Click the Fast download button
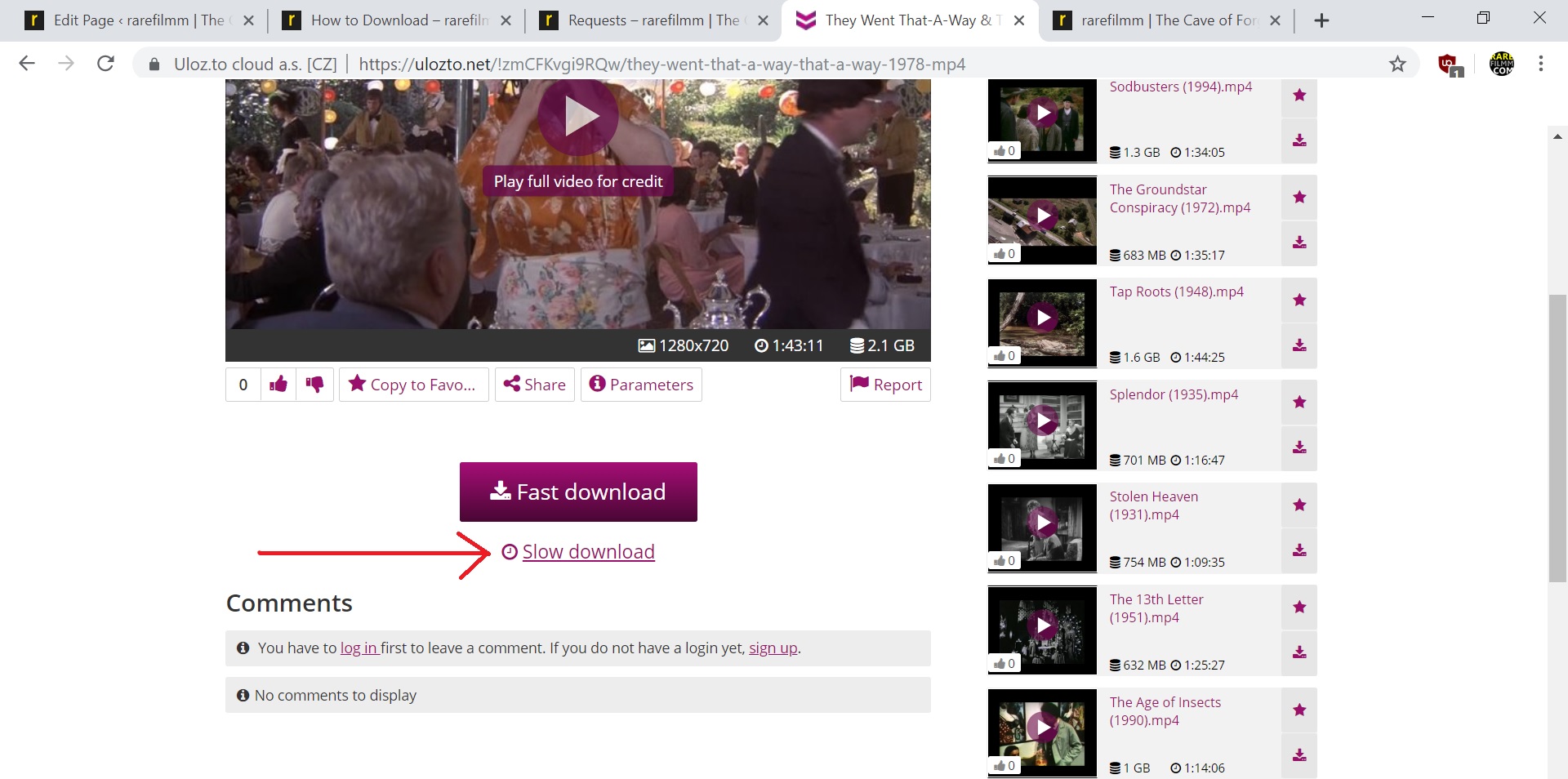This screenshot has width=1568, height=779. [x=578, y=492]
